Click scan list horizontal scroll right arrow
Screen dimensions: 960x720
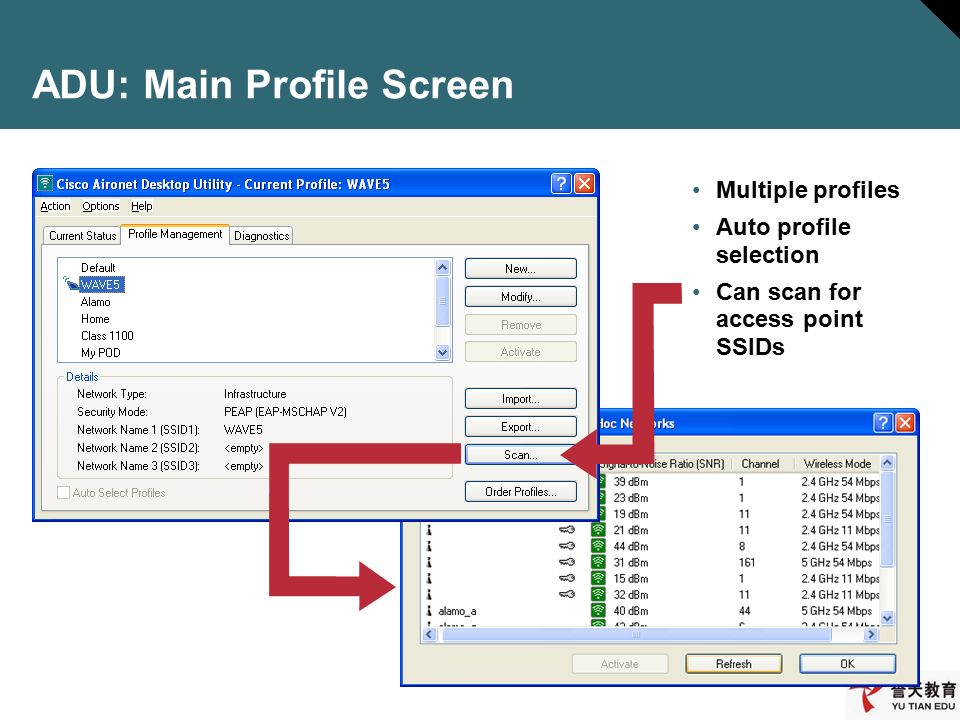[871, 634]
